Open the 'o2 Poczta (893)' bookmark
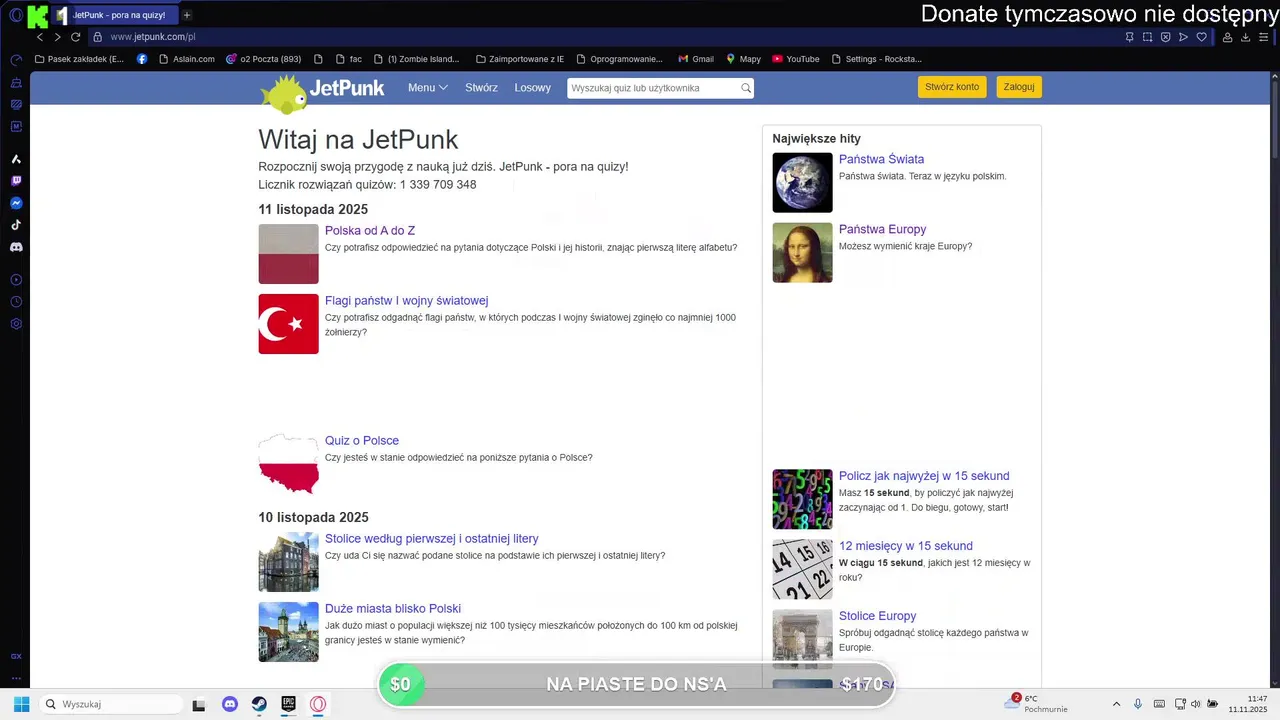The height and width of the screenshot is (720, 1280). tap(263, 59)
